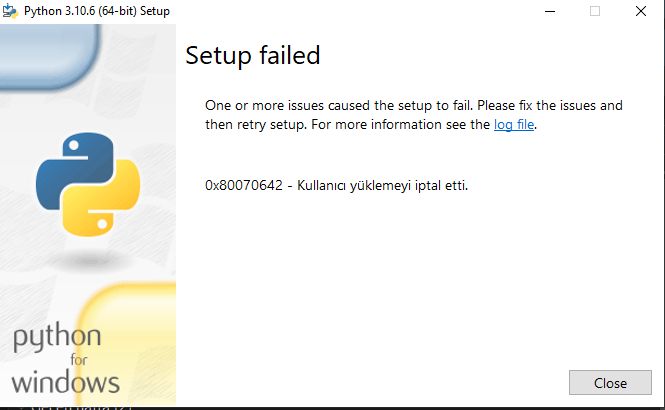Click the "Kullanıcı yüklemeyi iptal etti" message

[x=382, y=185]
